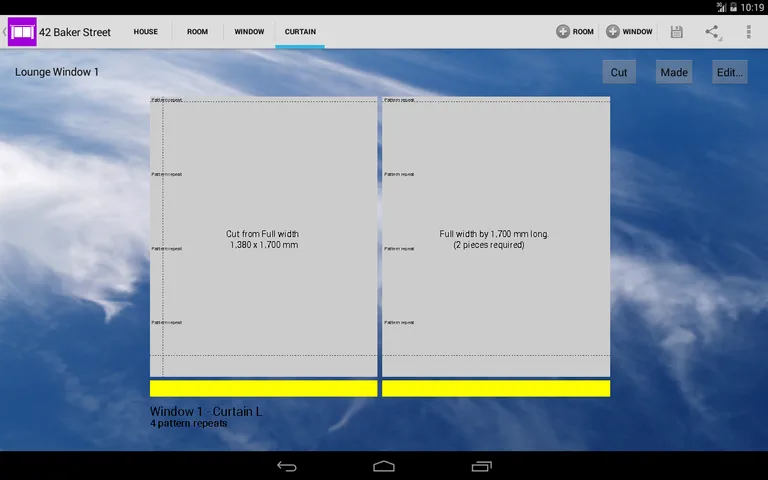
Task: Tap the purple curtain app icon
Action: (x=22, y=32)
